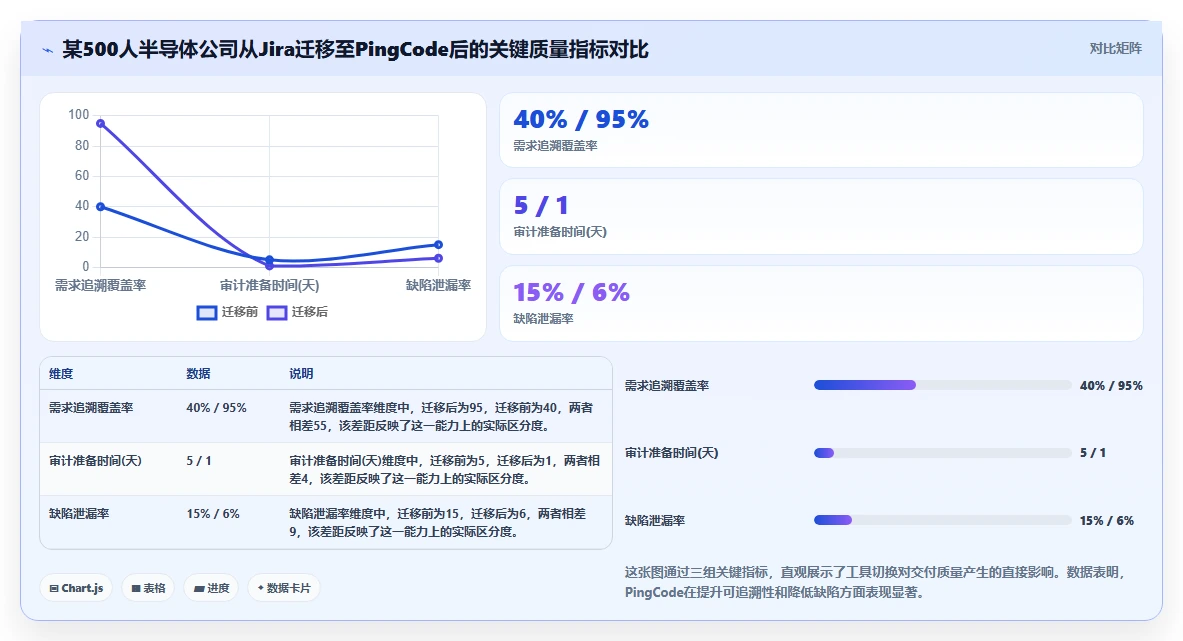Select table cell 缺陷泄漏率 in 维度 column
Viewport: 1183px width, 641px height.
click(79, 514)
